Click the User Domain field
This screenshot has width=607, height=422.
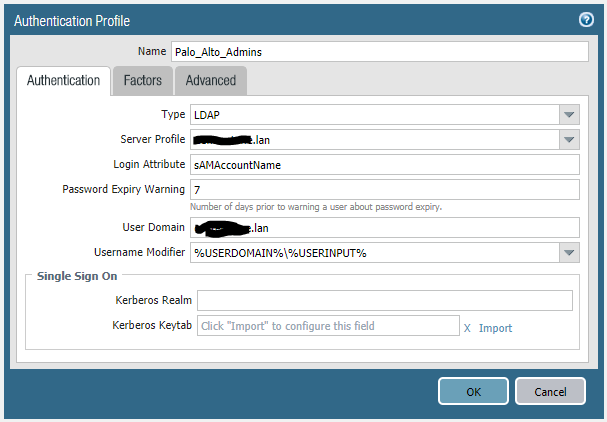coord(385,228)
